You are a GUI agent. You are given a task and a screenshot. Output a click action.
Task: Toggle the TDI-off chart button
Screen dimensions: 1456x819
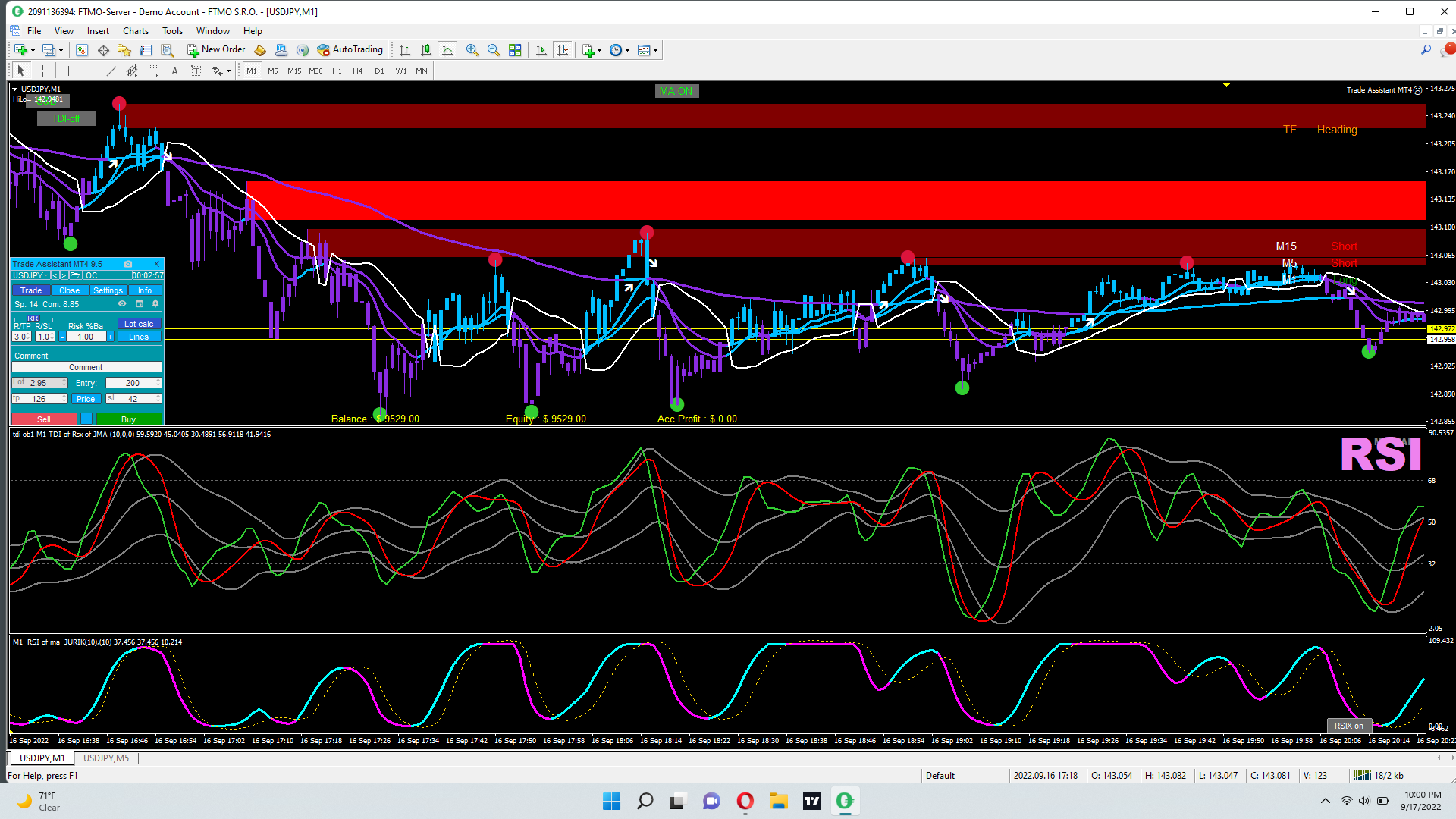66,118
